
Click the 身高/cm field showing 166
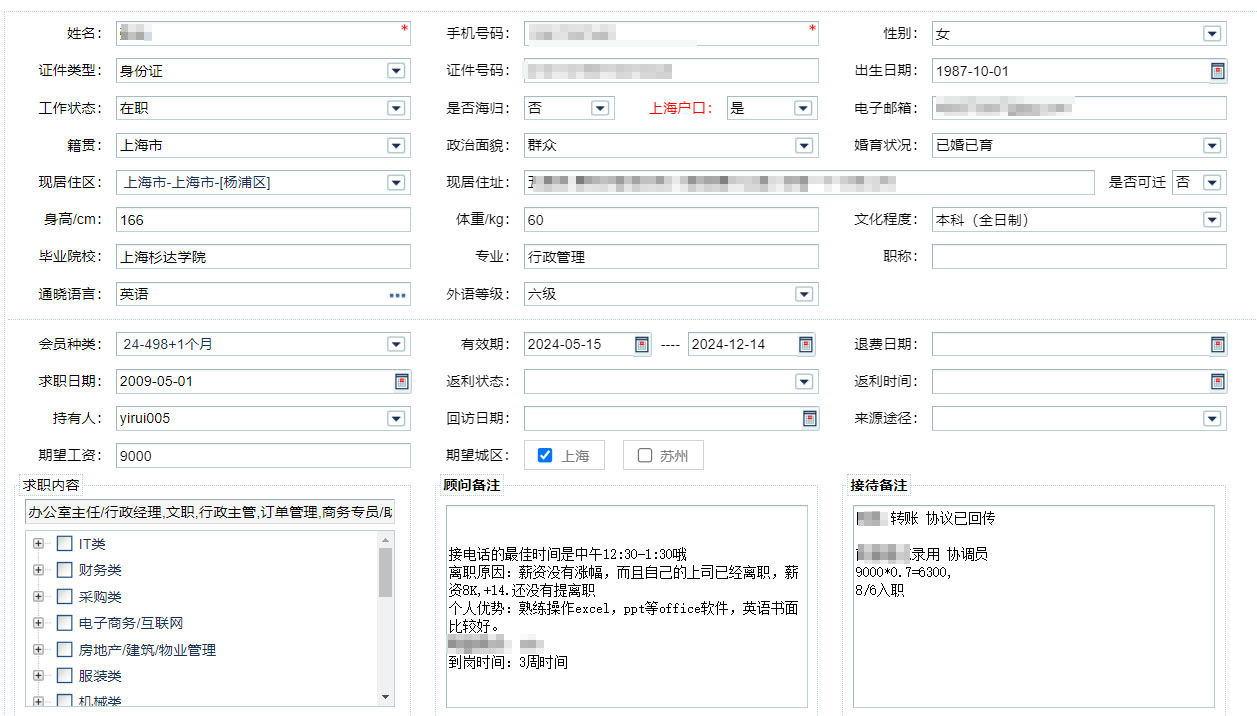pos(263,220)
